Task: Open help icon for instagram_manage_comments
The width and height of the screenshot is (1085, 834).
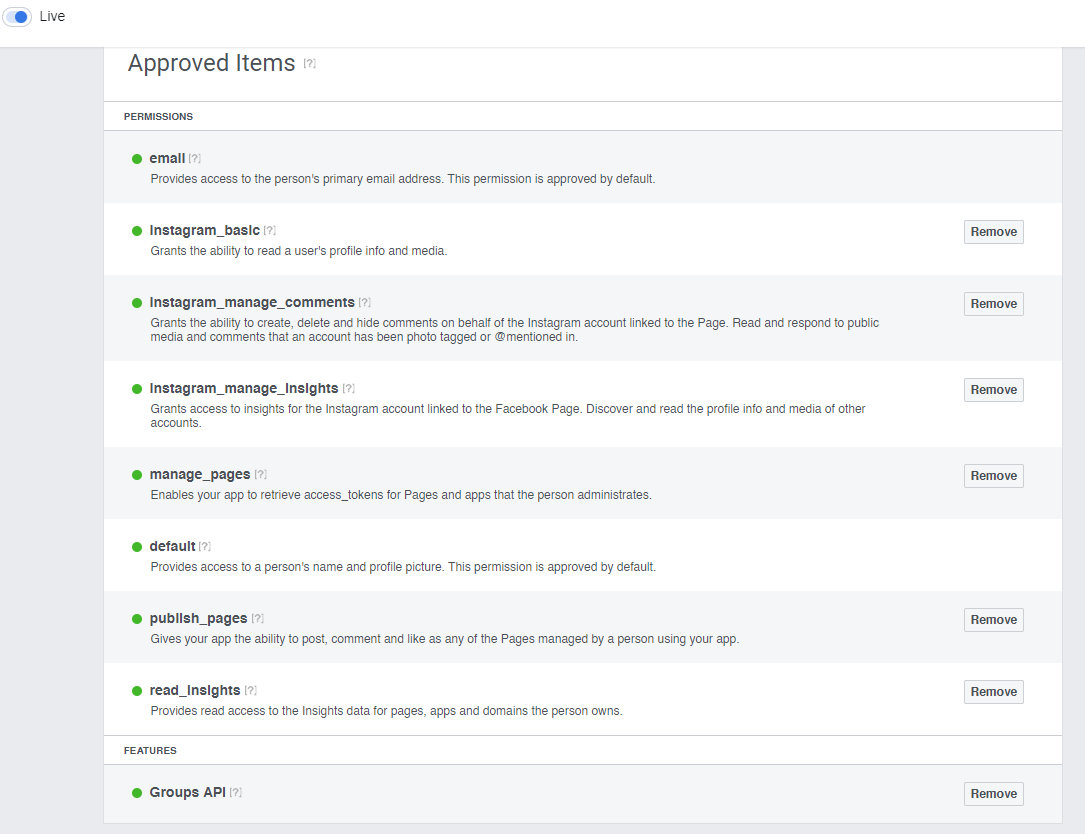Action: click(x=365, y=302)
